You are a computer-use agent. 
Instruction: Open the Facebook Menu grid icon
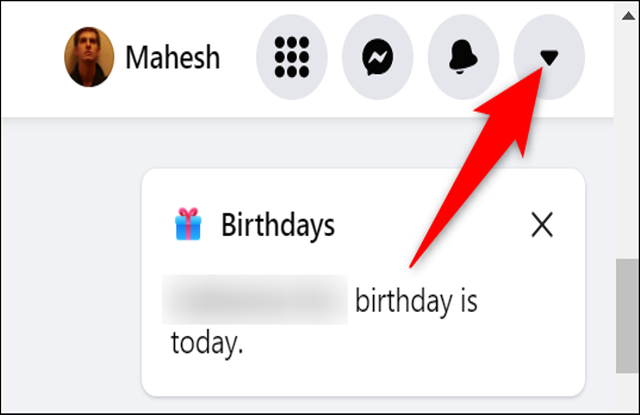click(x=291, y=57)
